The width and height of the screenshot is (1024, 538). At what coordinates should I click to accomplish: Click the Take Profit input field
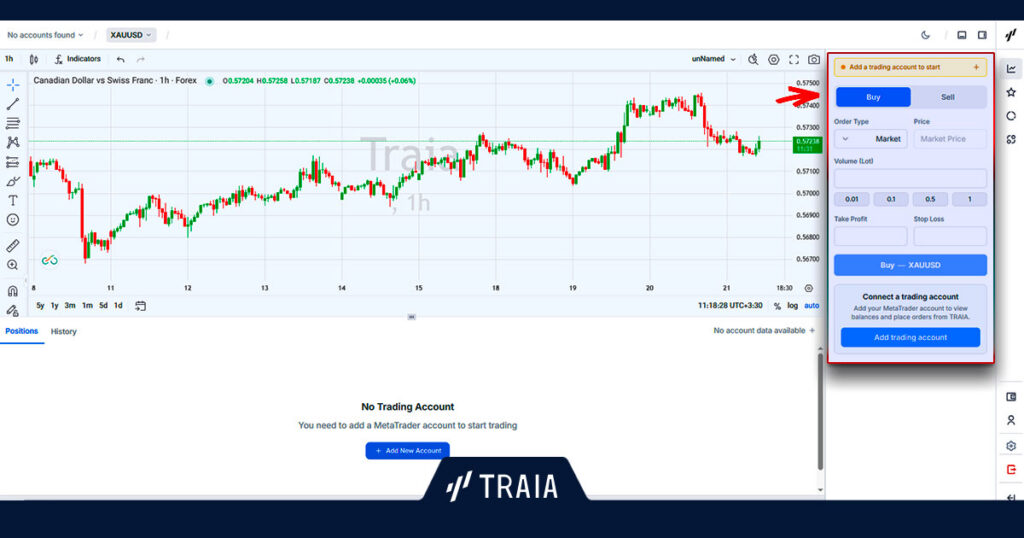point(871,236)
